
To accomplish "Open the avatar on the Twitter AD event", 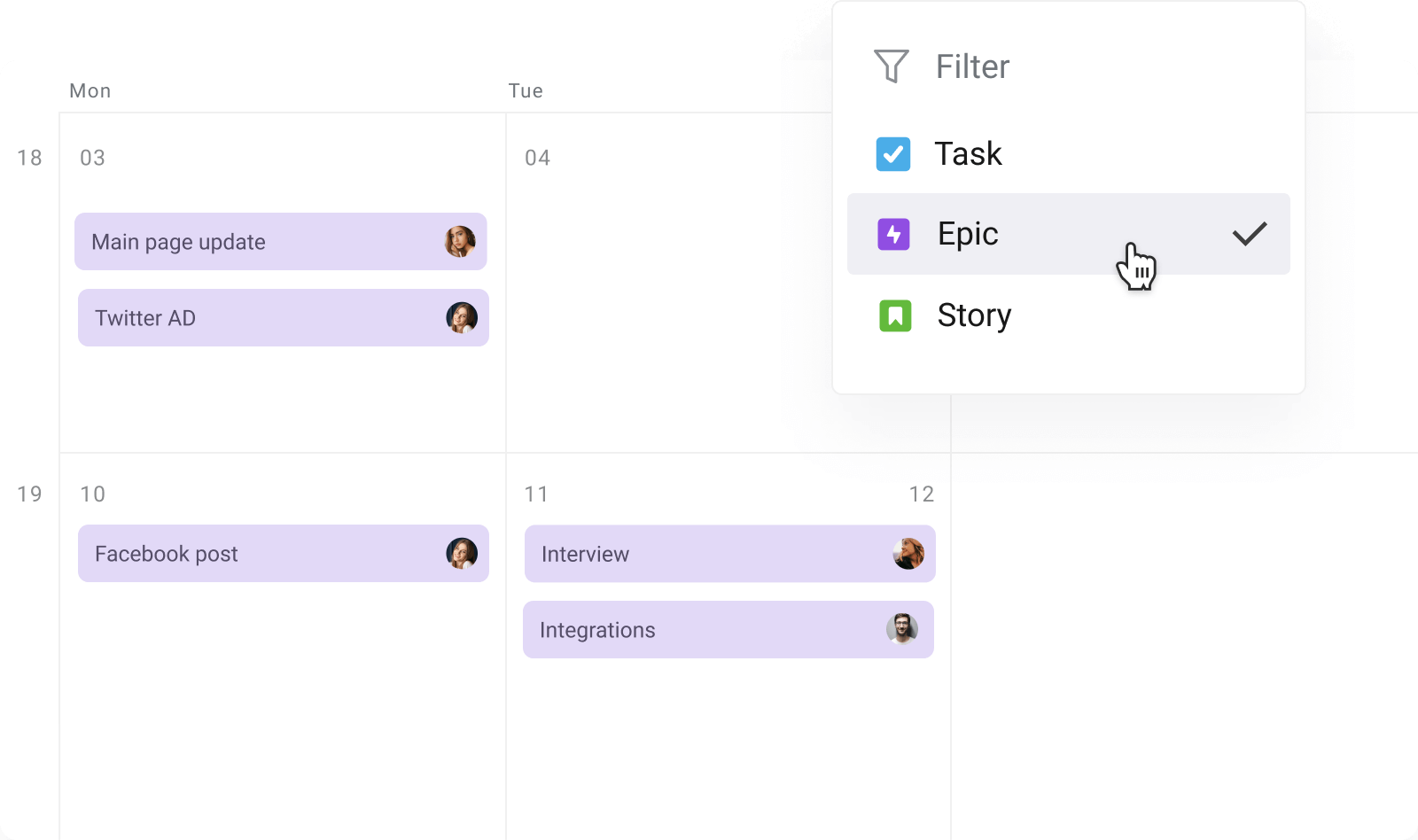I will coord(461,318).
